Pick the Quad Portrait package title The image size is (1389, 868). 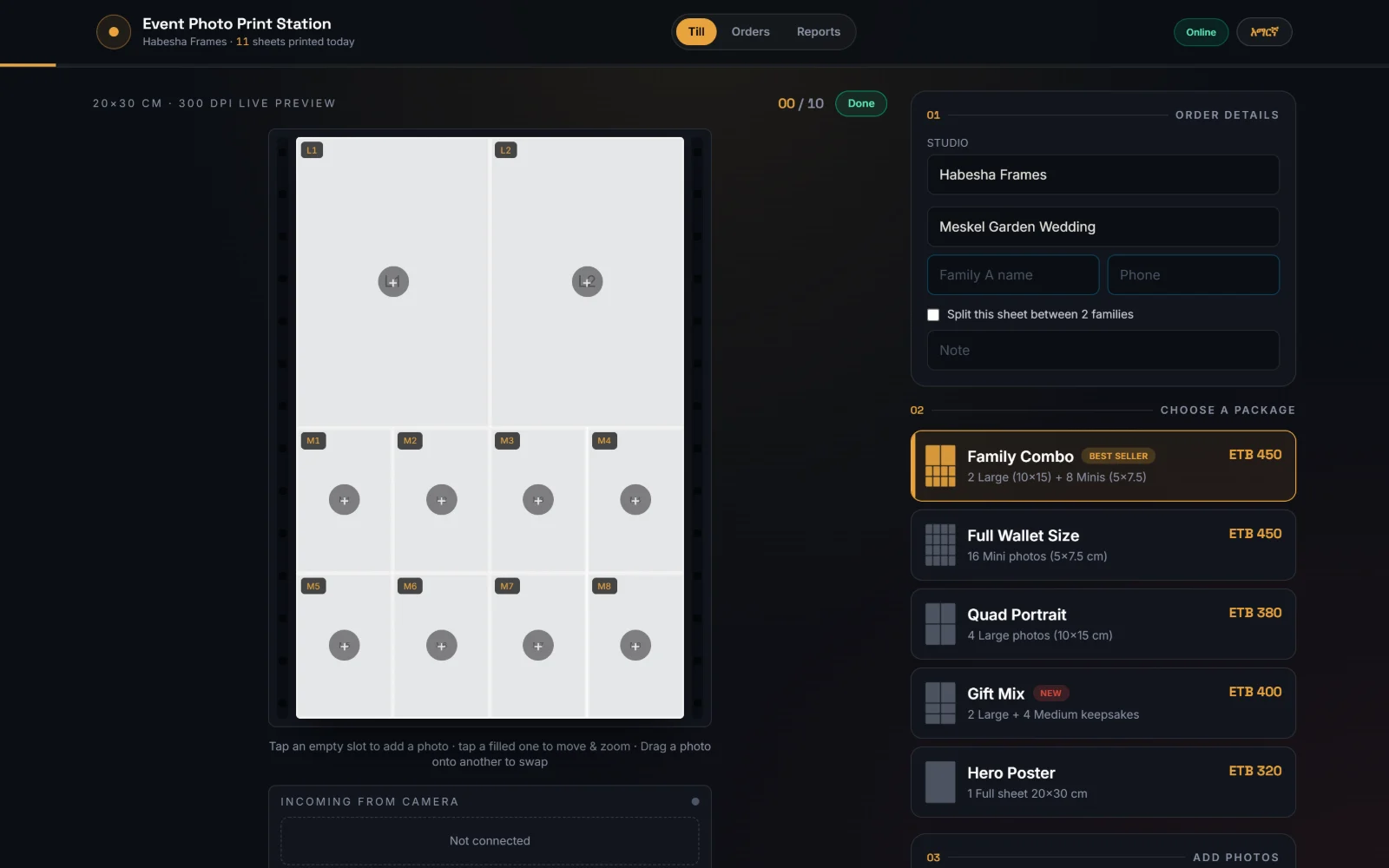coord(1017,615)
